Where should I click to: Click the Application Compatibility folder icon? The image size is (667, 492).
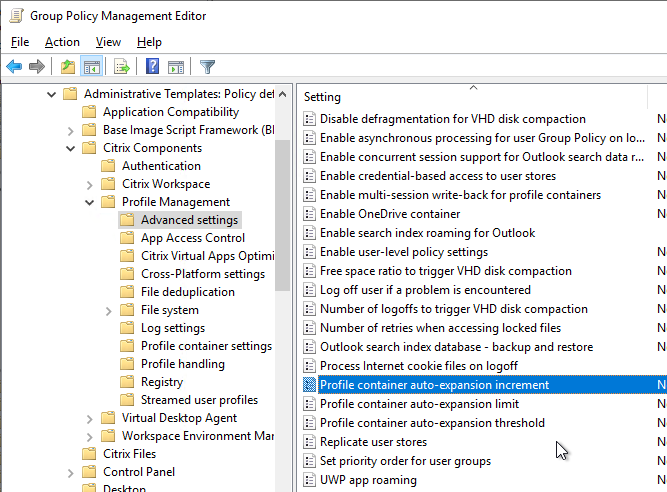(89, 112)
